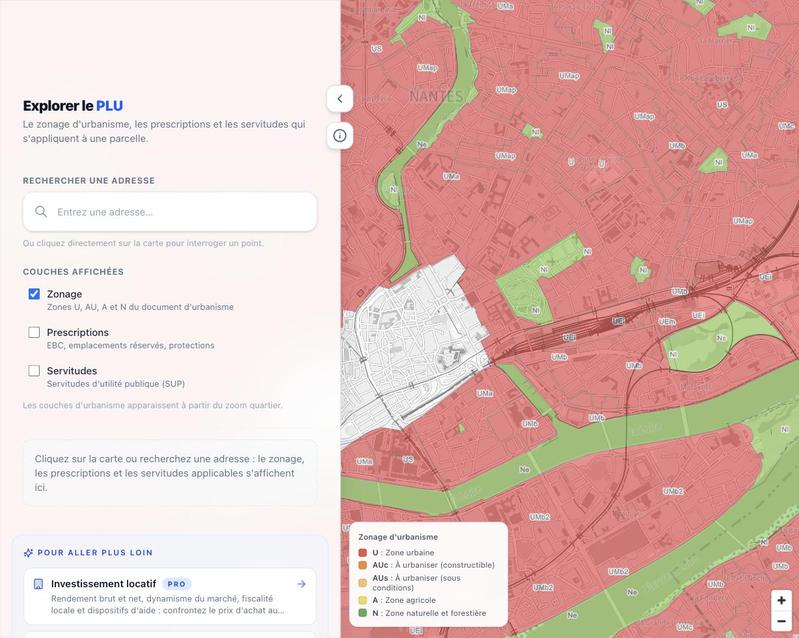Open Investissement locatif via its arrow
799x638 pixels.
click(x=302, y=584)
